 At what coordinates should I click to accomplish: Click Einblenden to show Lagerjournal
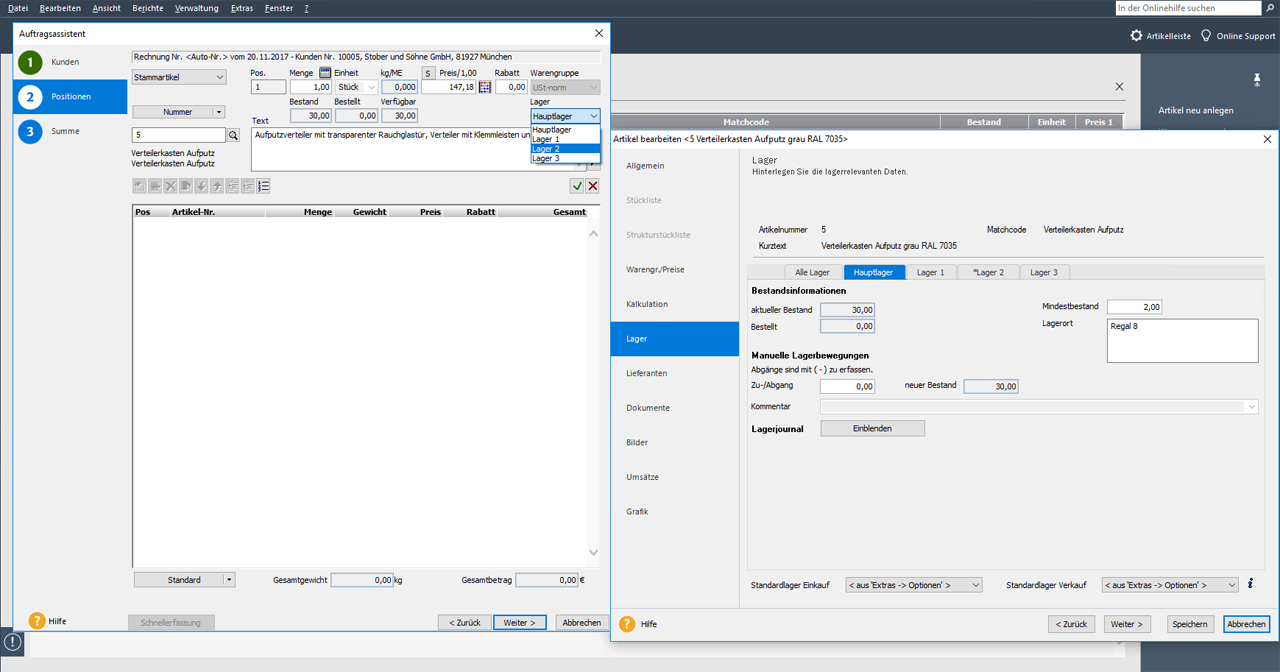[x=873, y=428]
